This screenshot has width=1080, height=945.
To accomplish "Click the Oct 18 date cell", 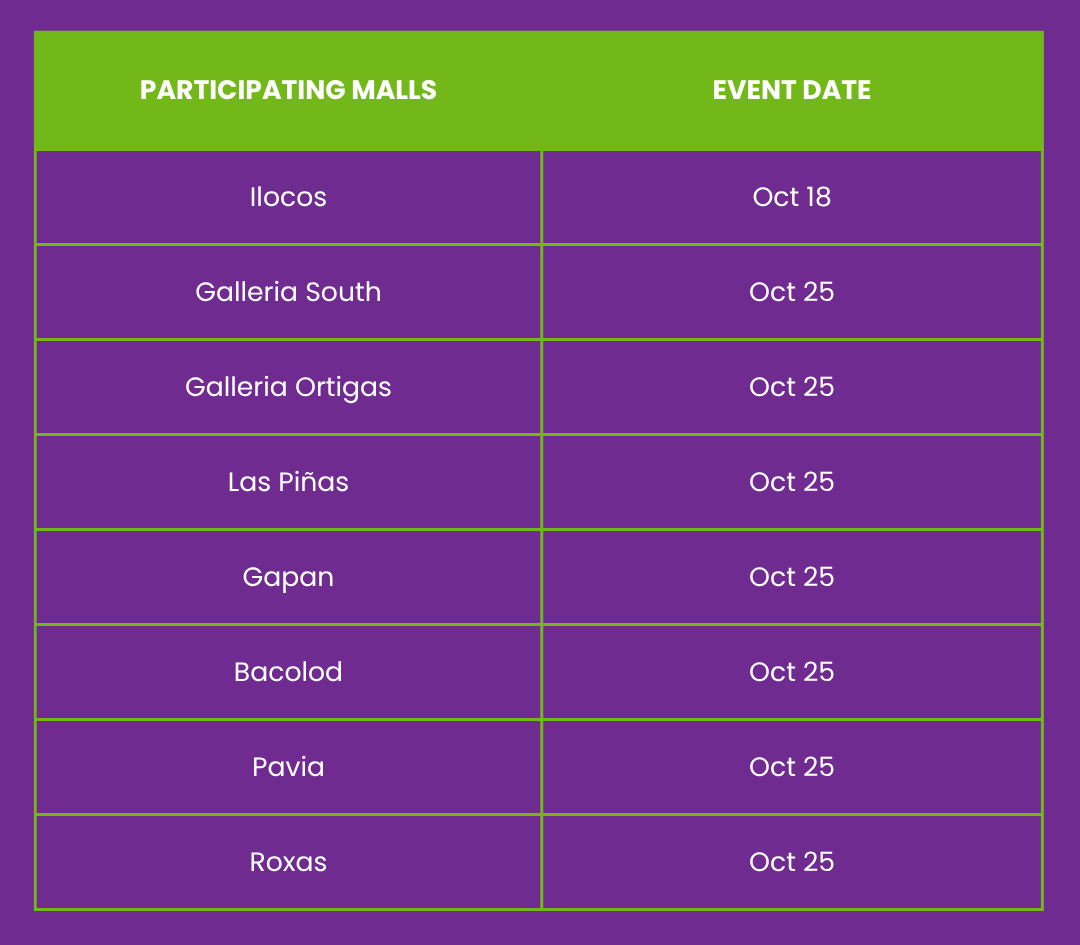I will (791, 197).
